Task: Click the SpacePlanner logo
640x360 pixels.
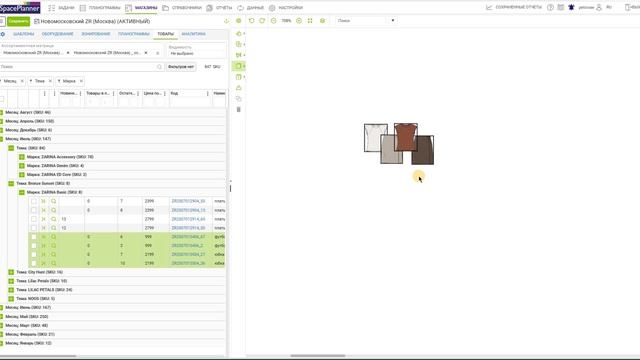Action: (20, 8)
